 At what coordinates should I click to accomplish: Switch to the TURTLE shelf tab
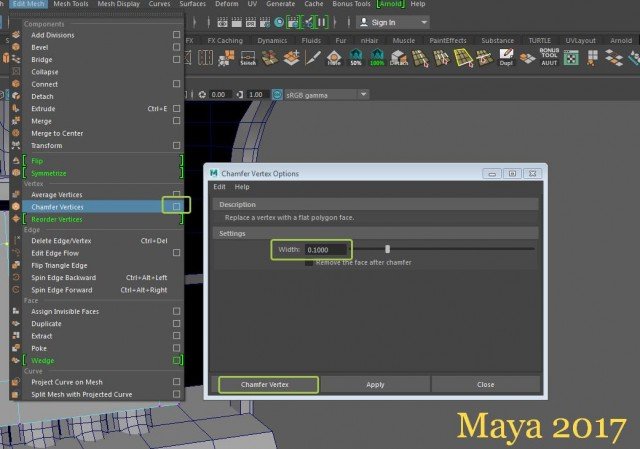[x=540, y=40]
